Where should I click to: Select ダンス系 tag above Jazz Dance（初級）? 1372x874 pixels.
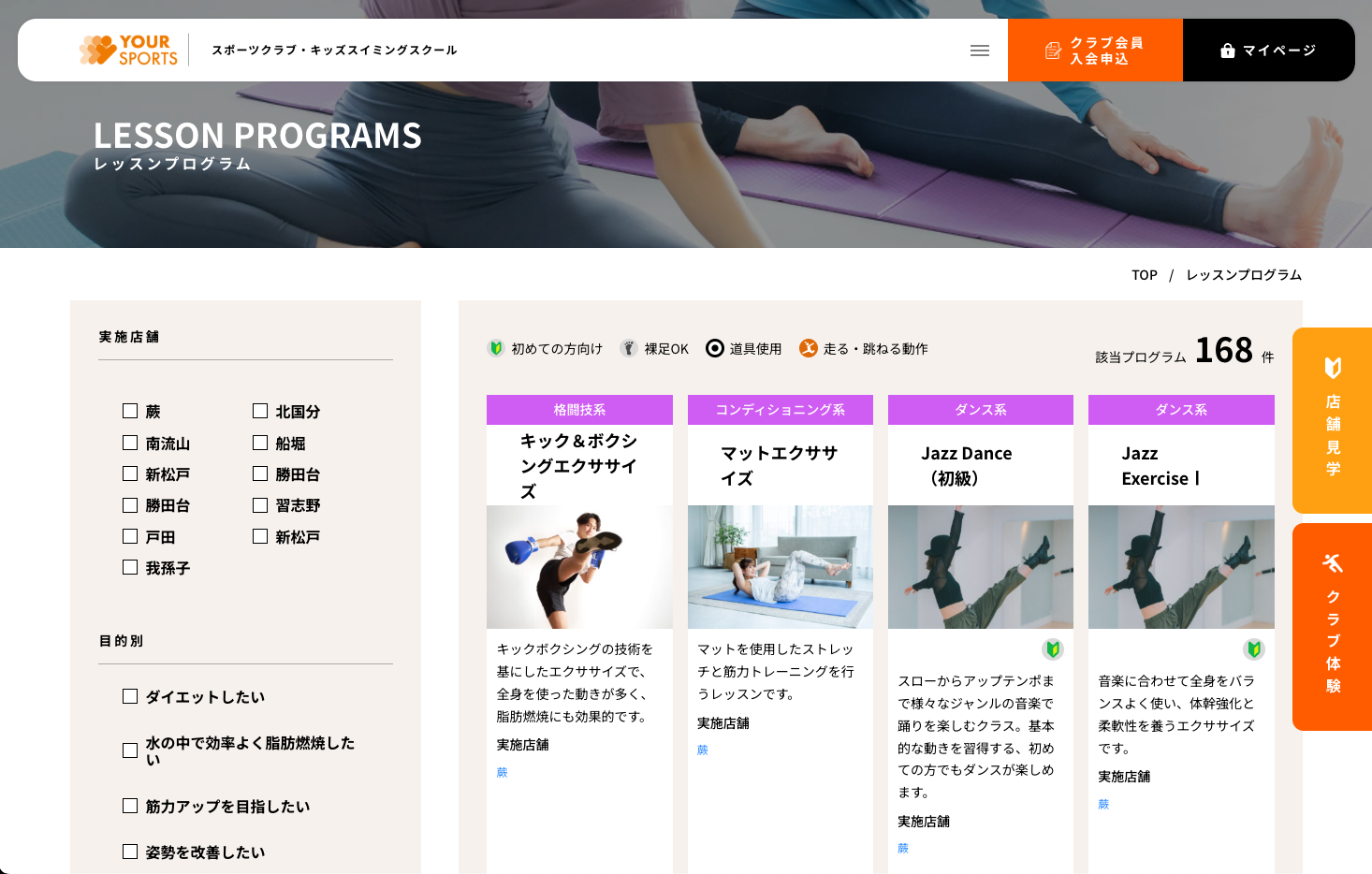981,410
